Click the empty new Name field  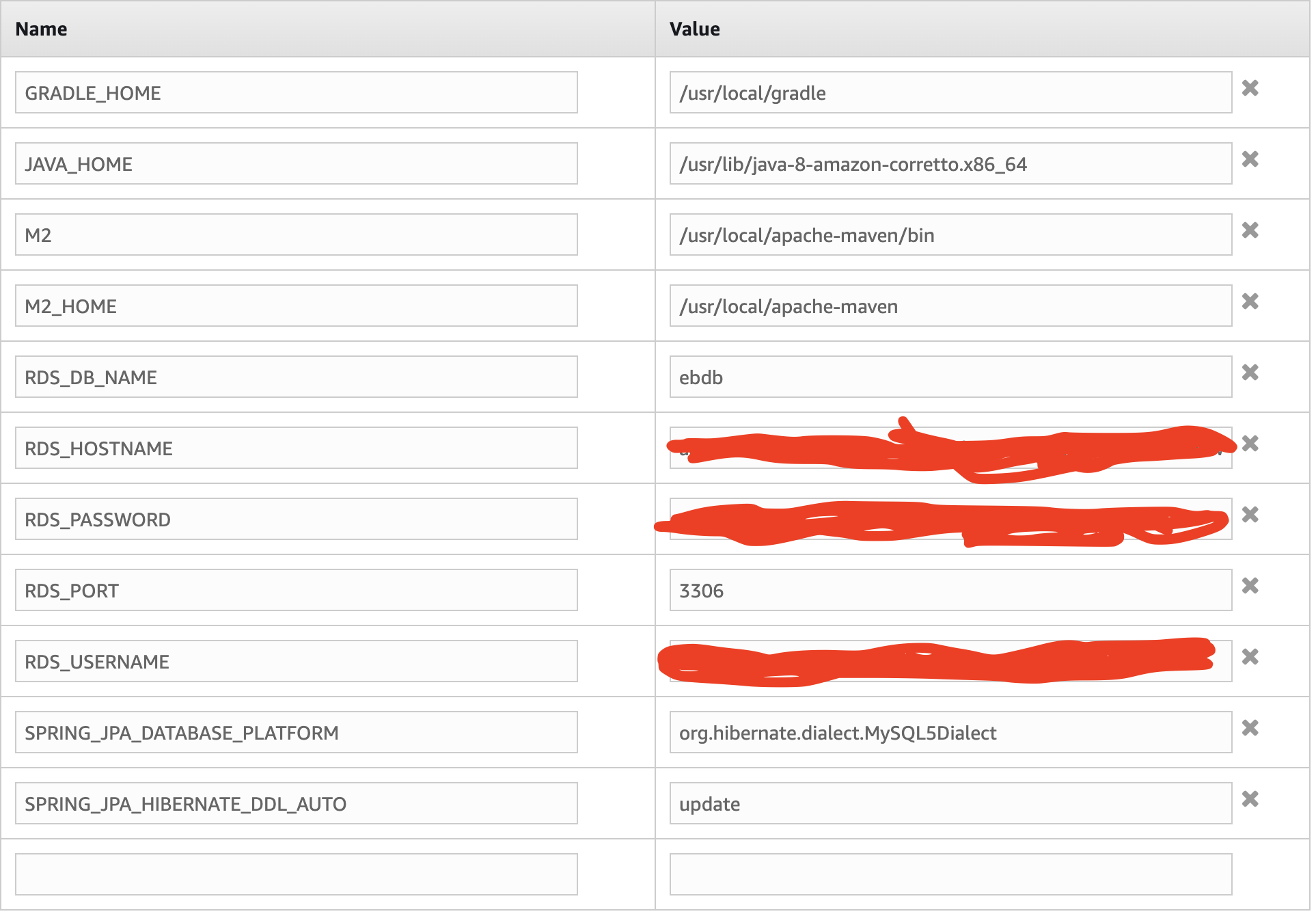point(296,874)
